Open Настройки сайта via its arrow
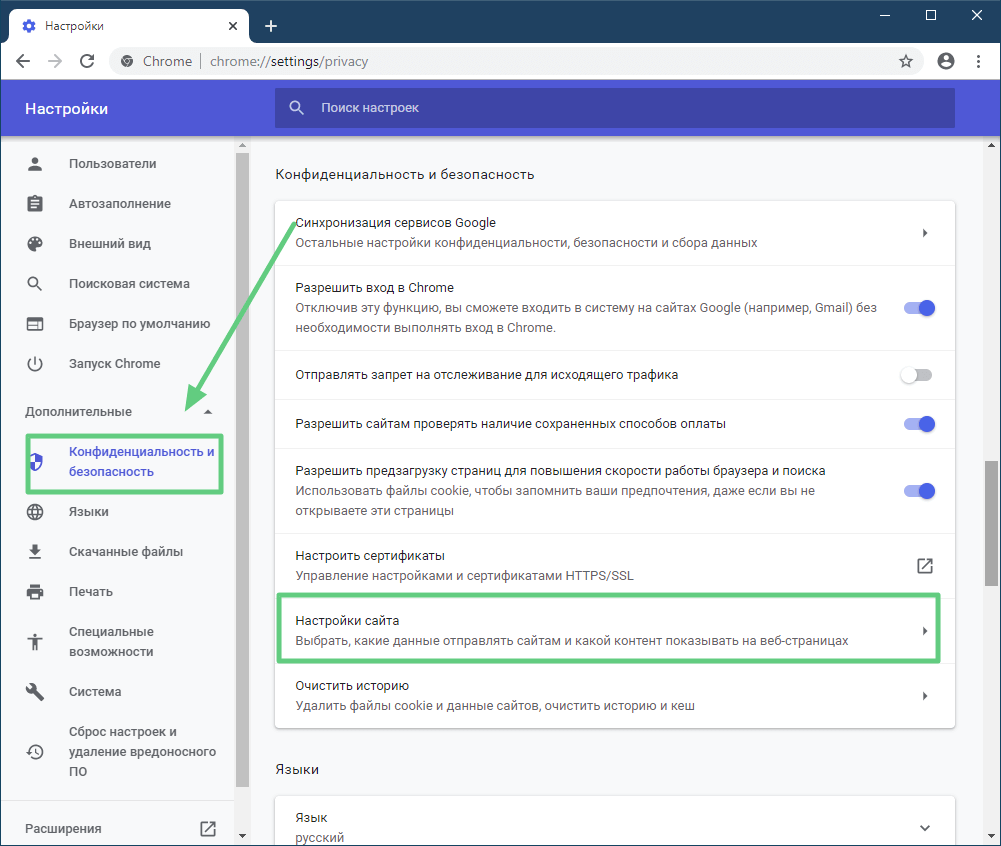 [925, 631]
